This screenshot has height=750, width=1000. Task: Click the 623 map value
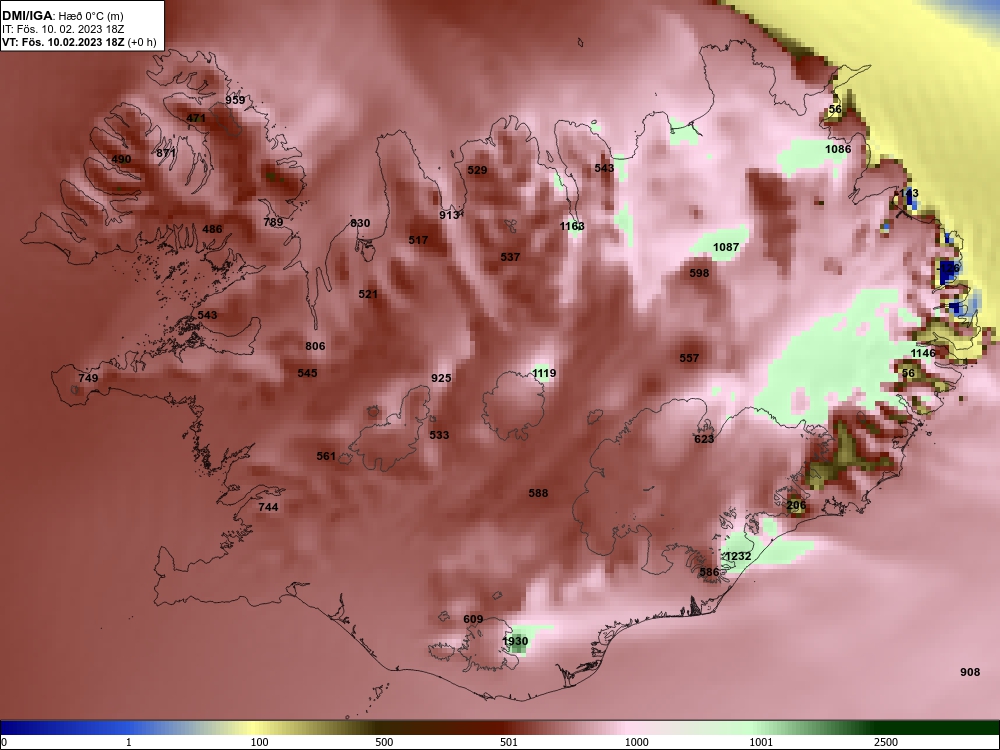tap(704, 439)
